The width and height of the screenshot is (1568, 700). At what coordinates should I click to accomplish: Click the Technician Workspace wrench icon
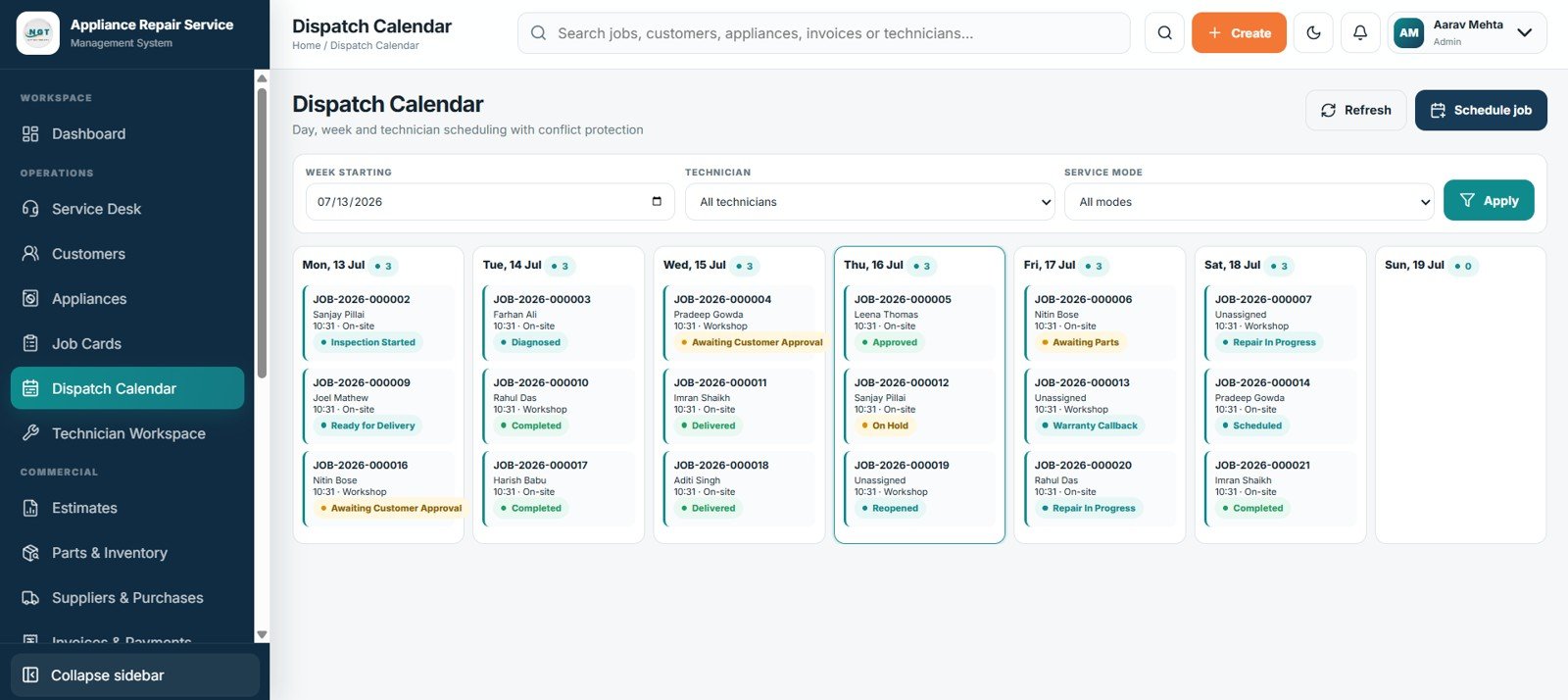pyautogui.click(x=30, y=433)
